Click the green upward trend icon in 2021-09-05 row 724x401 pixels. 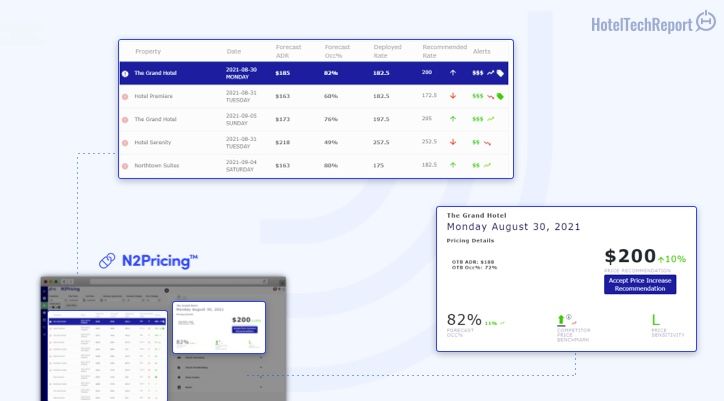pyautogui.click(x=490, y=119)
